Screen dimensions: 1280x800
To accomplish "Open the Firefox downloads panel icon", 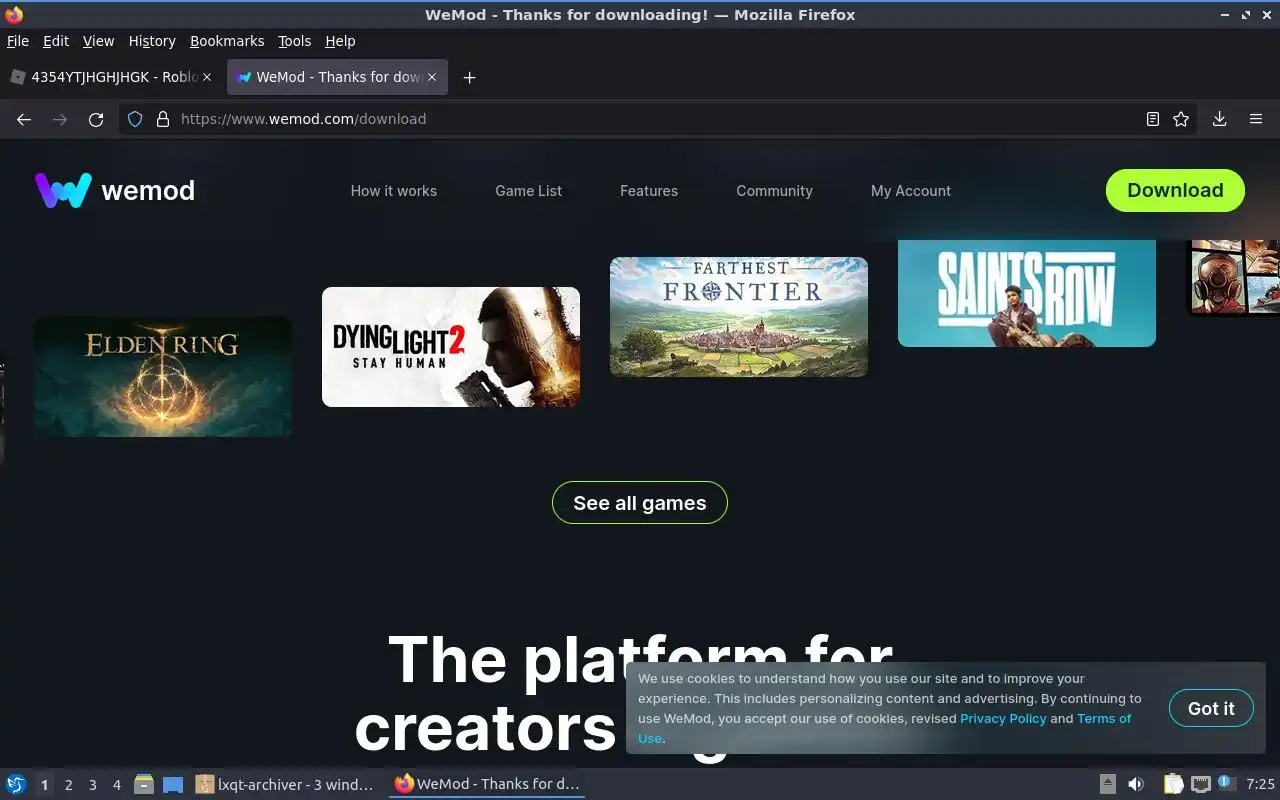I will click(x=1220, y=119).
